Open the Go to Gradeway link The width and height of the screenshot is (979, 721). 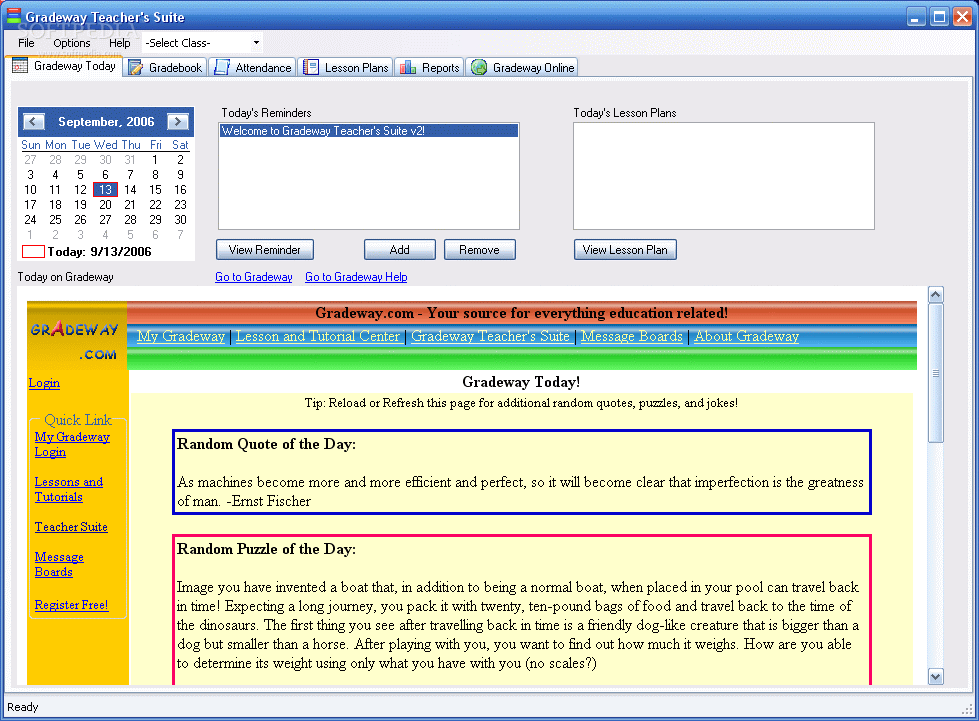click(x=253, y=277)
